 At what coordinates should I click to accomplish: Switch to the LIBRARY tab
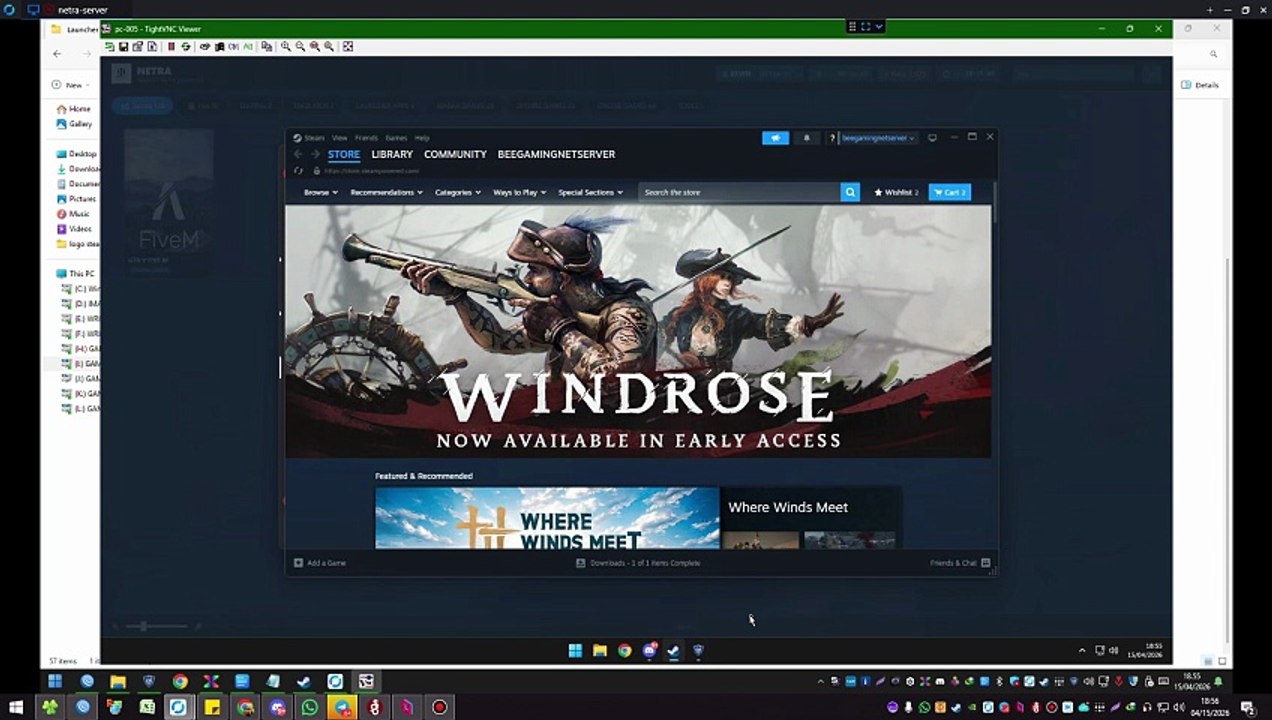(x=392, y=154)
